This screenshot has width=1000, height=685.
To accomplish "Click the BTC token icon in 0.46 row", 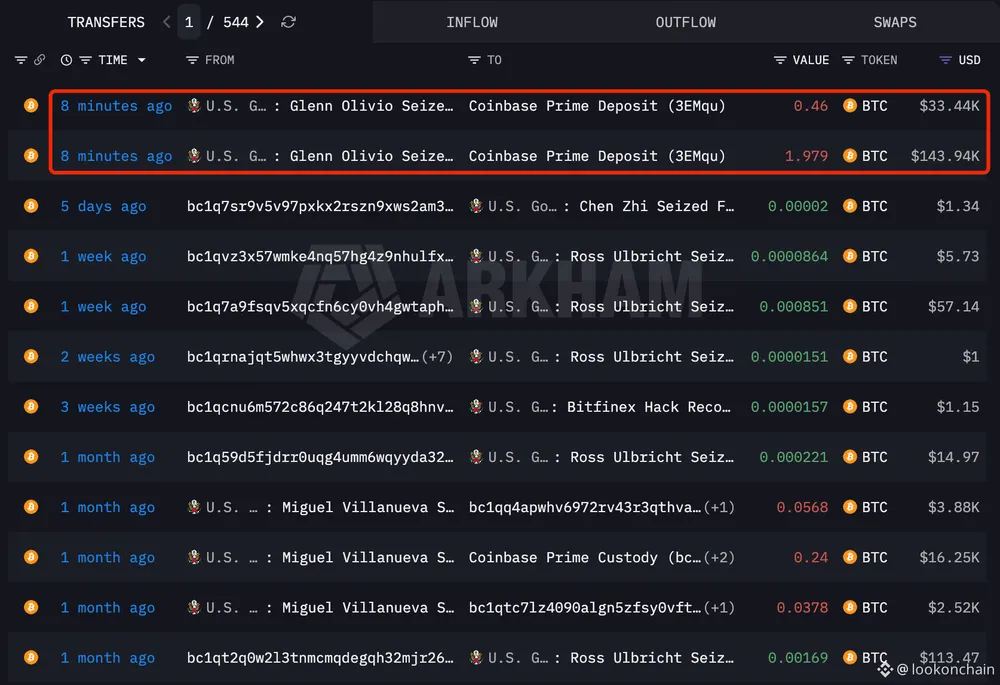I will (x=850, y=106).
